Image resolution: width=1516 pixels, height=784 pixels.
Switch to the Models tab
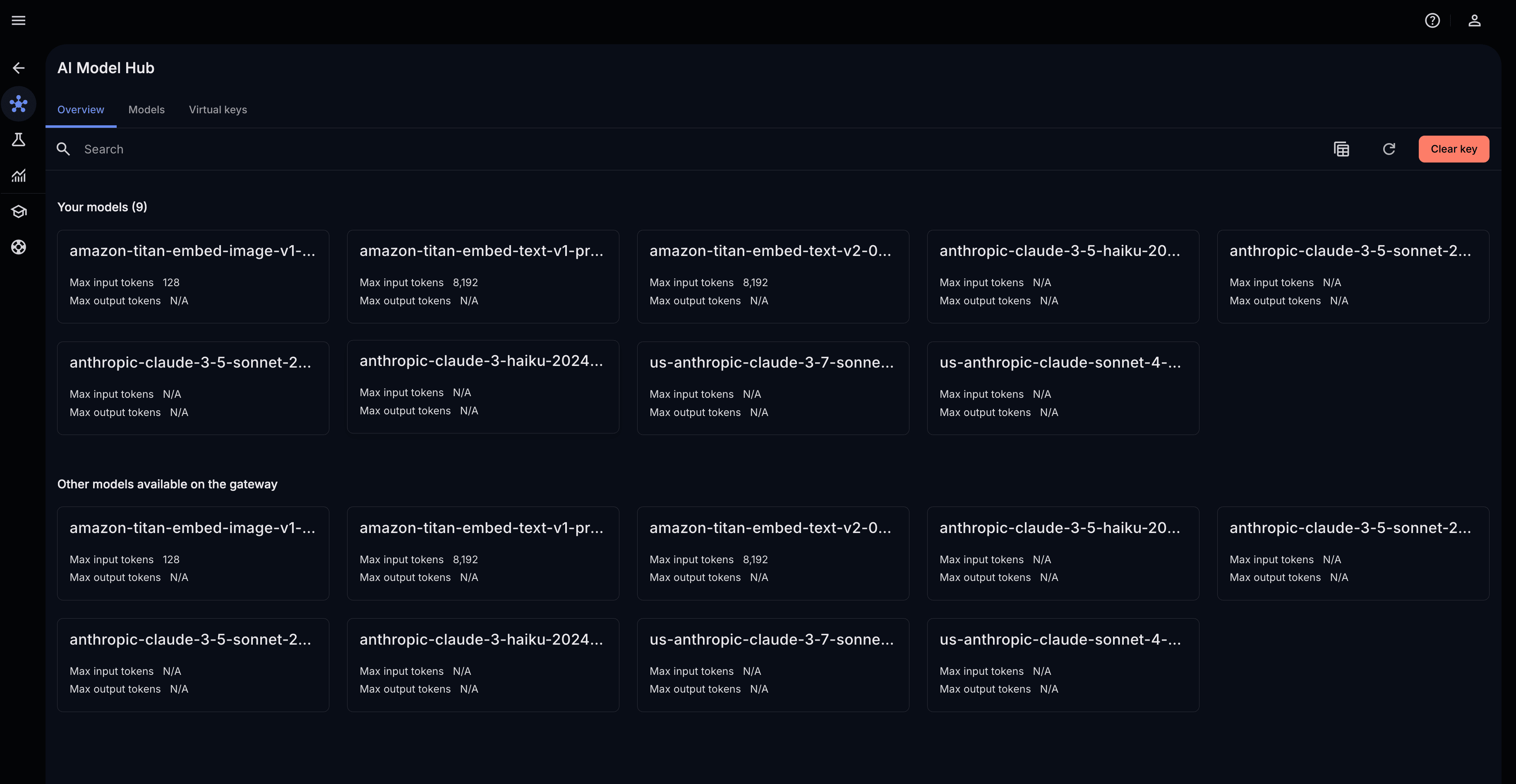tap(146, 110)
